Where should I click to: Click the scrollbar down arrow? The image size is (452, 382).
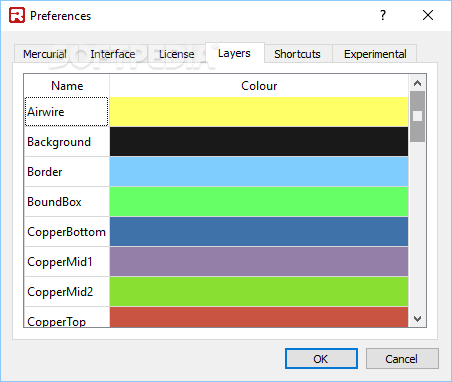coord(417,319)
